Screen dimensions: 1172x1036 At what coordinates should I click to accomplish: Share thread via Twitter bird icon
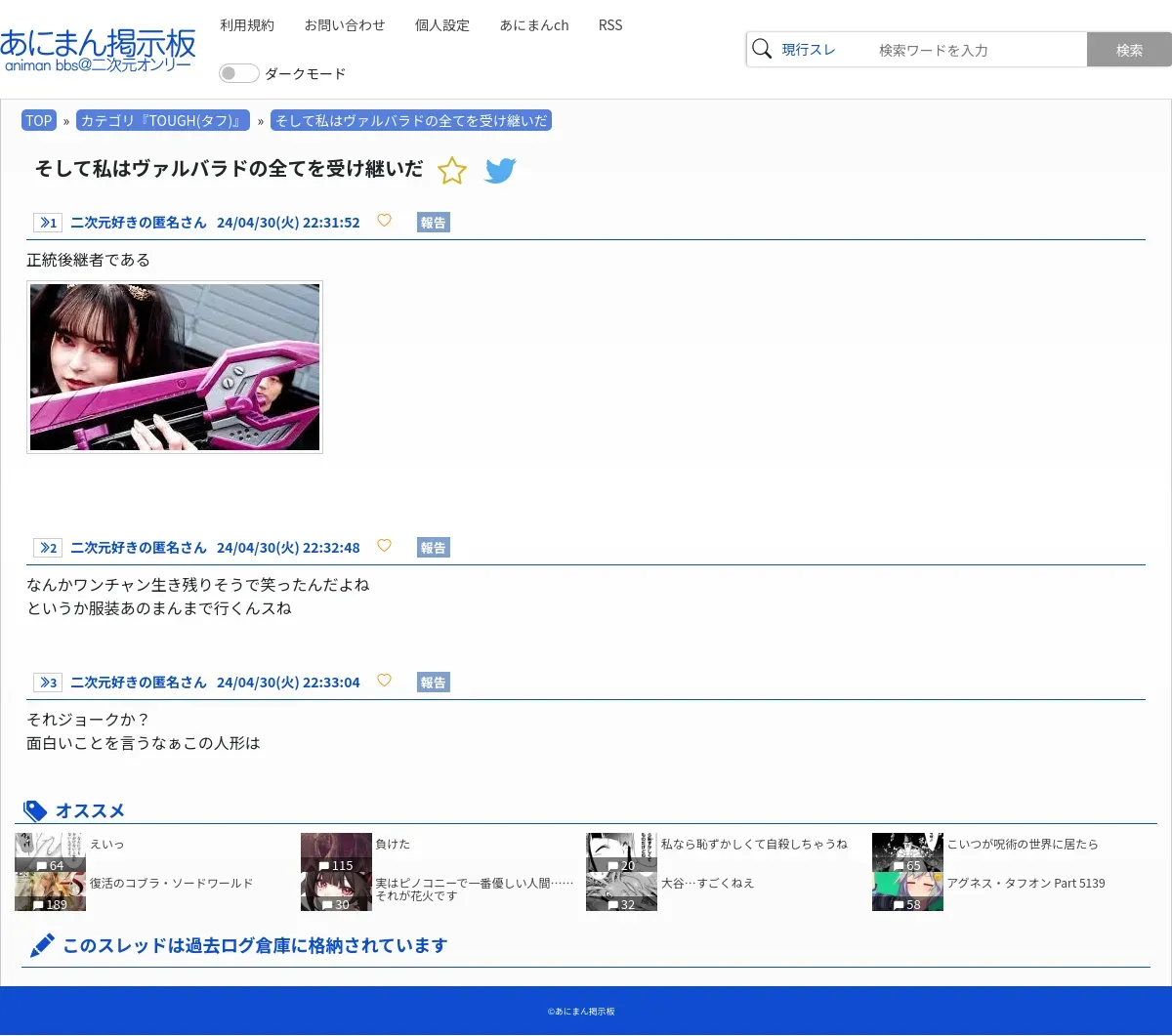click(x=500, y=171)
